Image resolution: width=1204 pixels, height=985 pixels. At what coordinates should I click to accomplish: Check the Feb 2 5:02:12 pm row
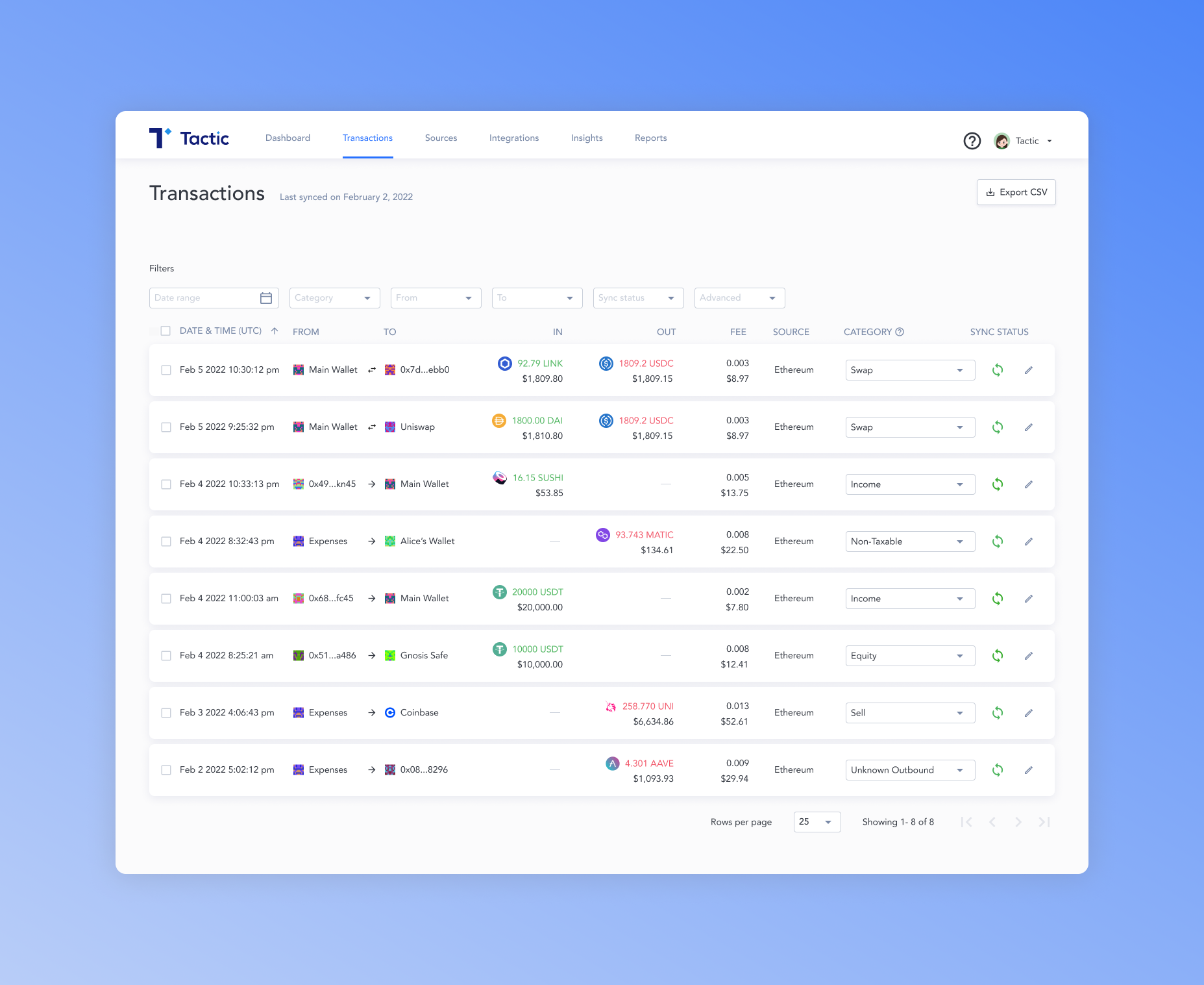166,770
